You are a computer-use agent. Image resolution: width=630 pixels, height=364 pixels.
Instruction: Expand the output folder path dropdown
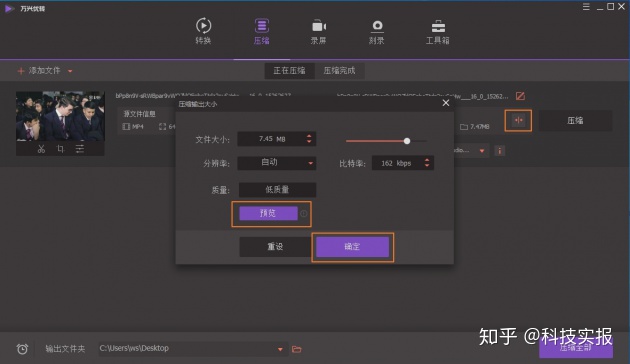pyautogui.click(x=280, y=349)
